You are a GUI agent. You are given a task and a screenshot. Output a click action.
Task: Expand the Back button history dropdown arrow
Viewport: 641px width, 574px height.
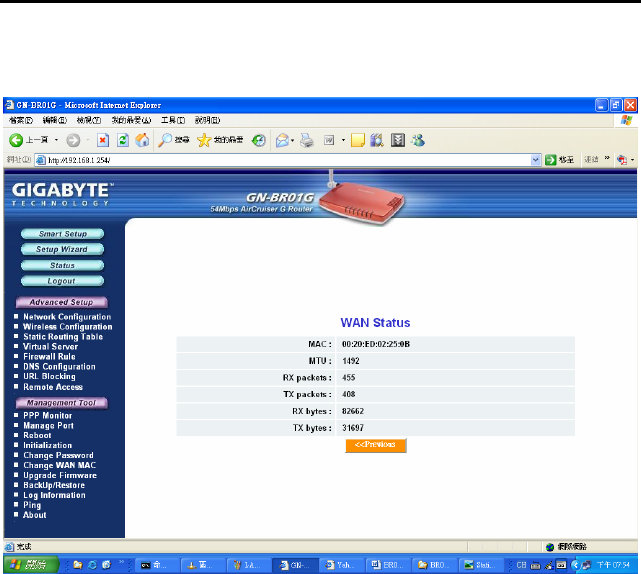click(56, 140)
